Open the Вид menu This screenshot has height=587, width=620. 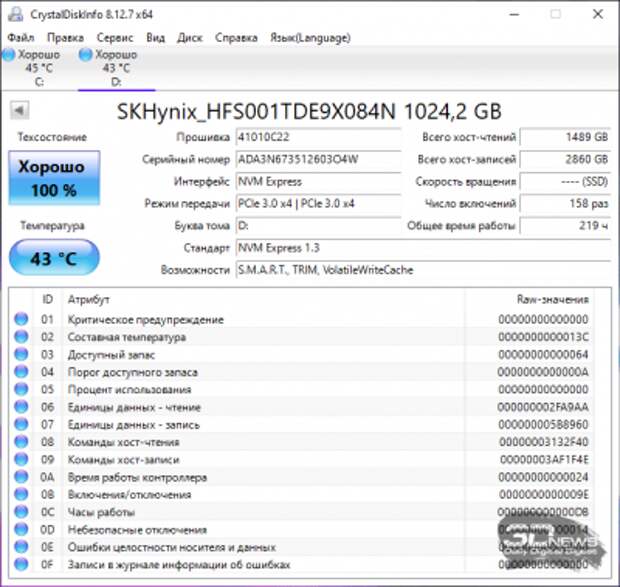(x=155, y=38)
